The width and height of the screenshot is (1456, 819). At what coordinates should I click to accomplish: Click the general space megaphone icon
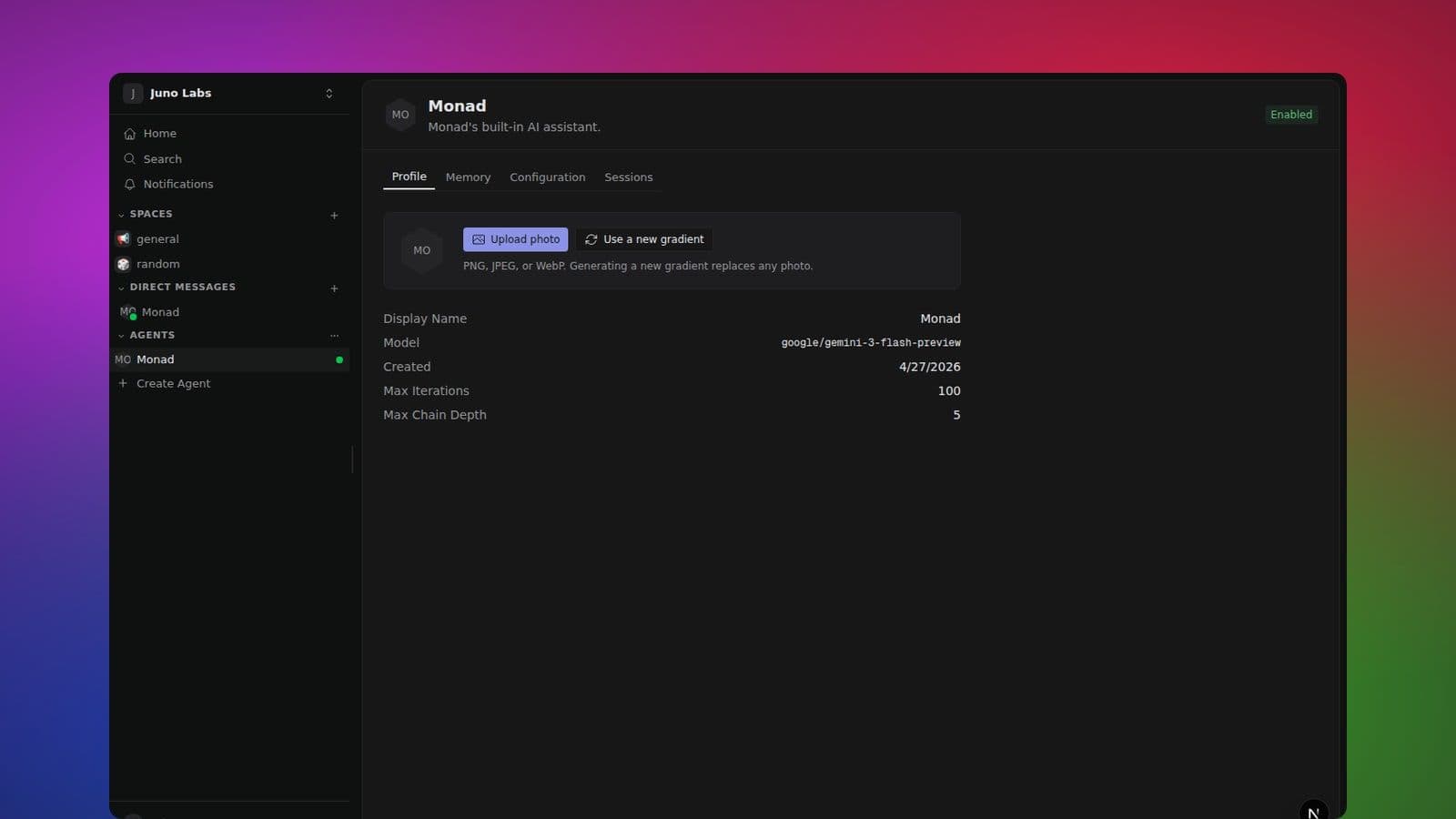tap(124, 239)
